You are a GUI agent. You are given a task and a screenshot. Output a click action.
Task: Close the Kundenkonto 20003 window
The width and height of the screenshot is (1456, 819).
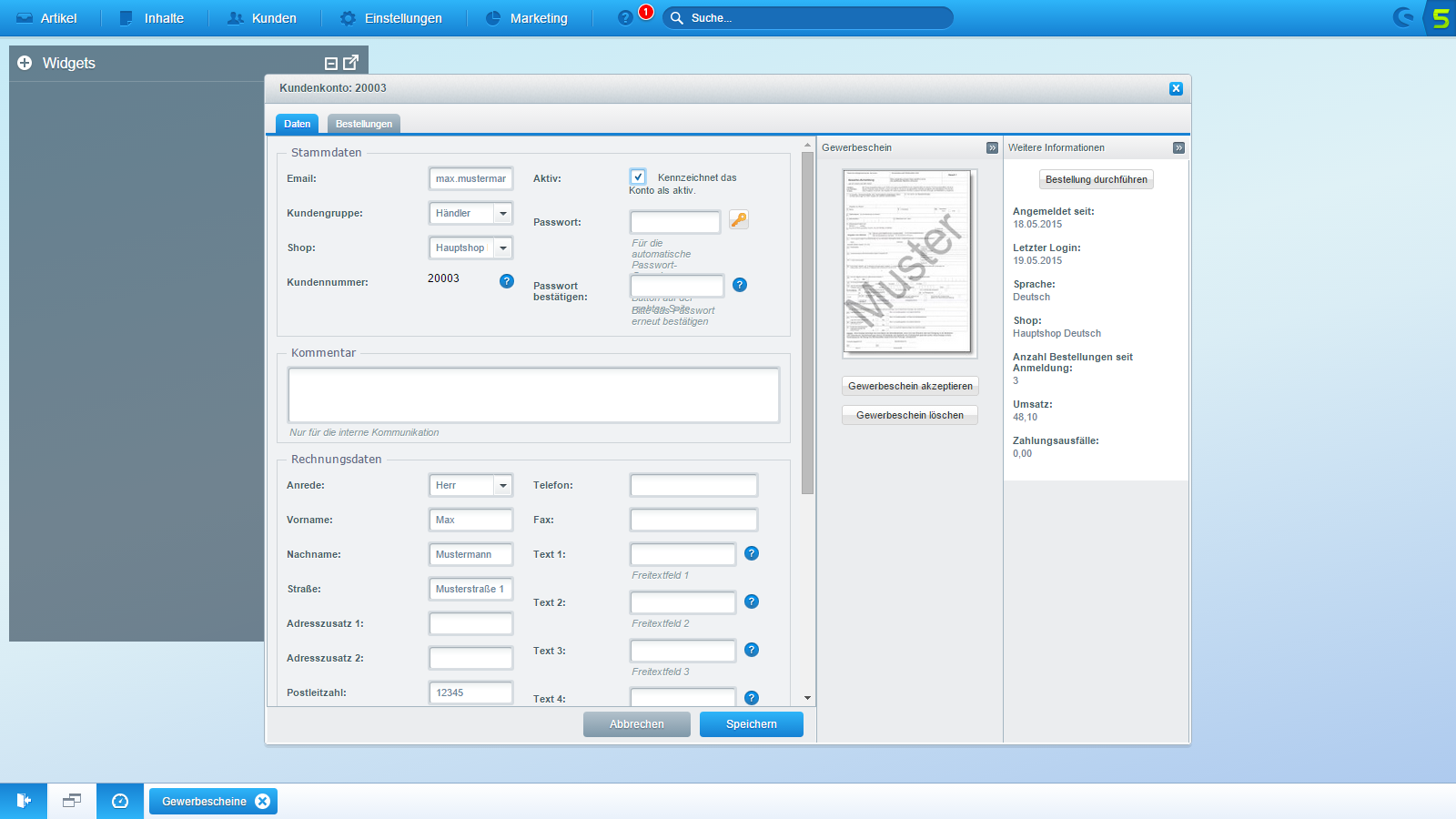point(1176,88)
